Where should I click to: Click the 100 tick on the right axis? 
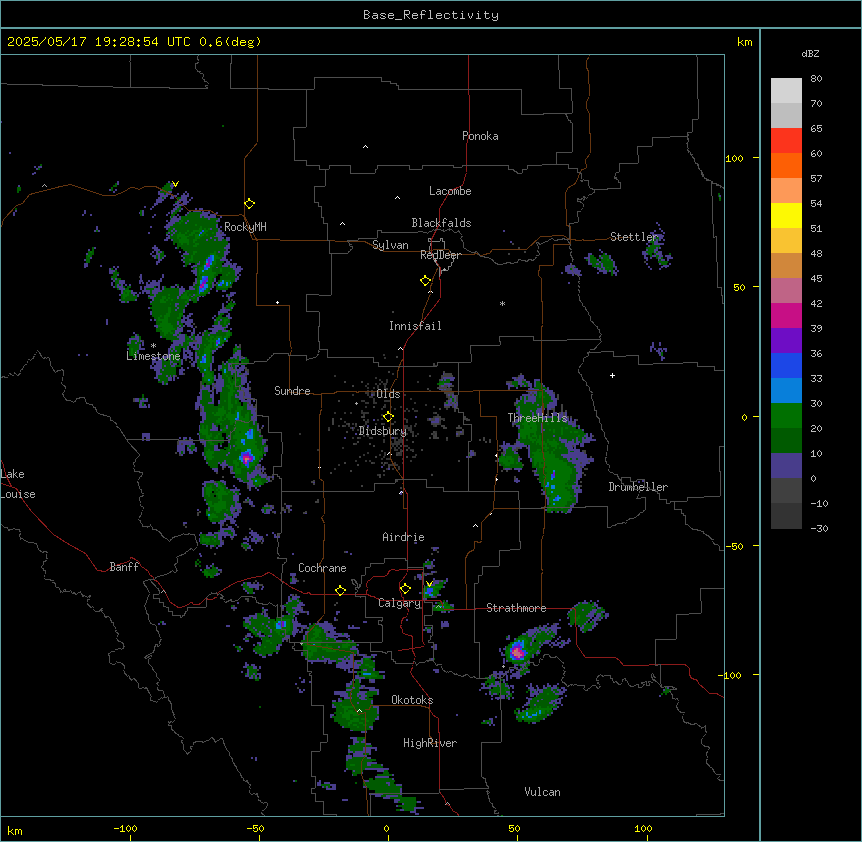coord(734,158)
